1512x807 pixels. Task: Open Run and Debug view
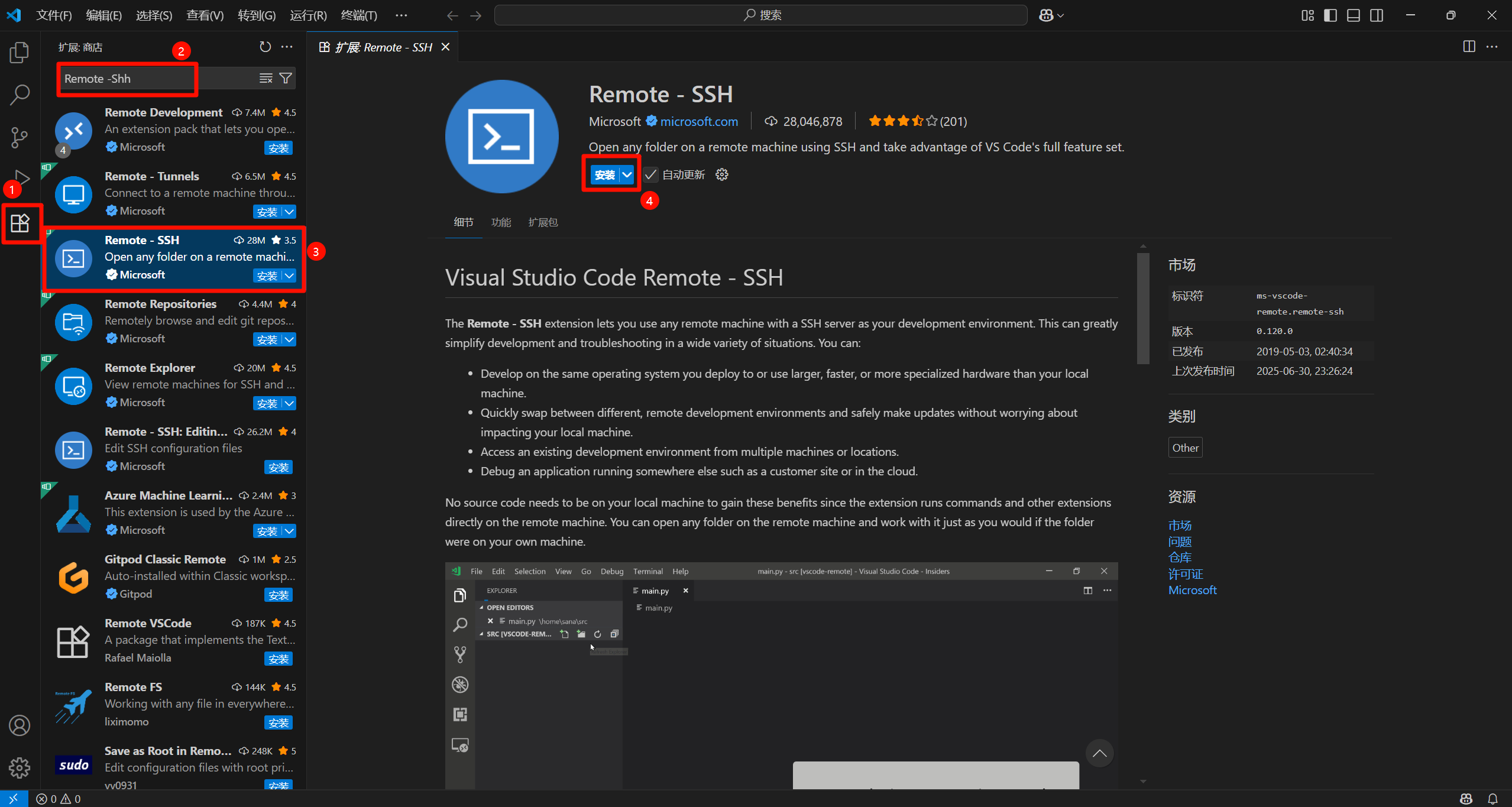pos(21,179)
